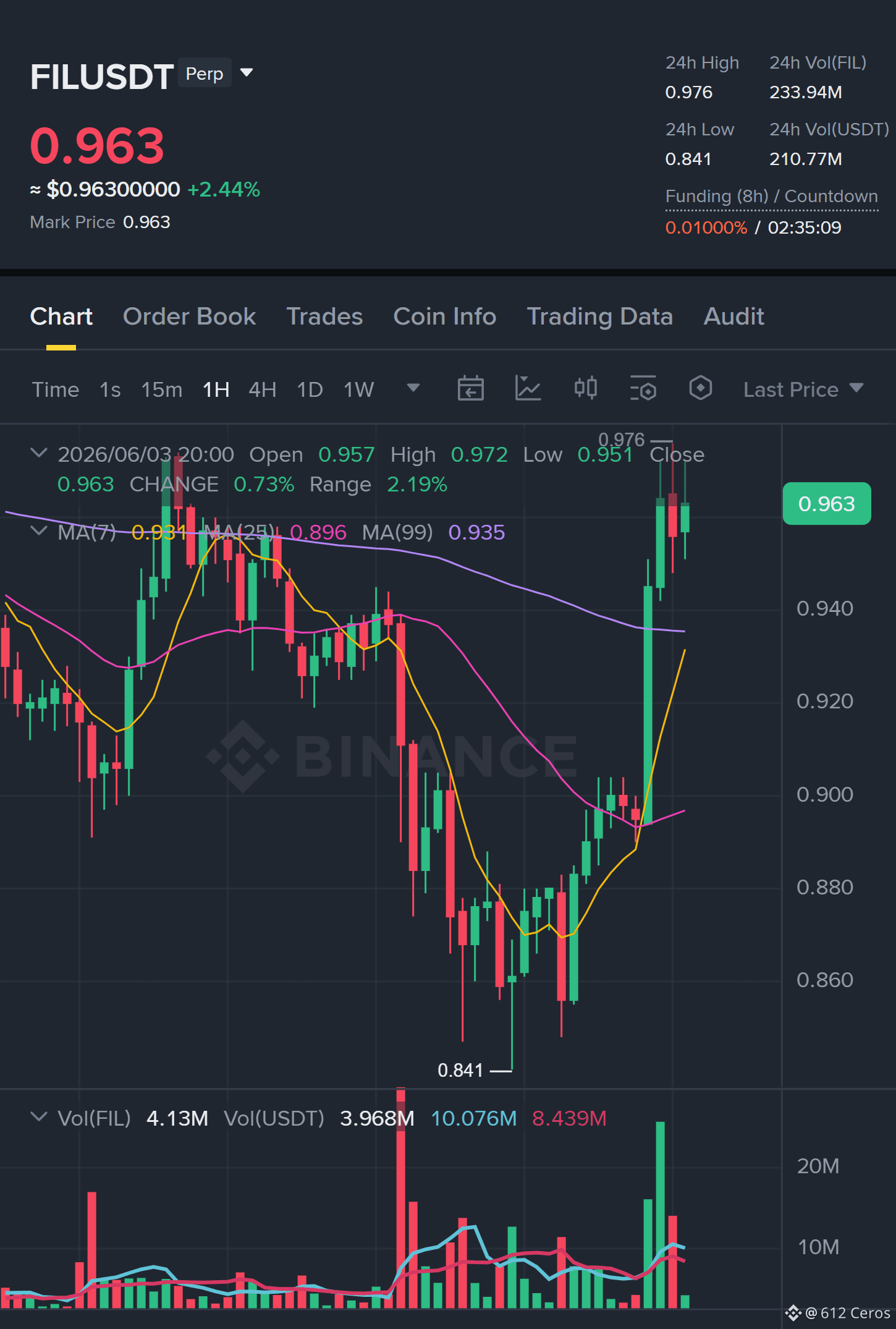Collapse the OHLC candle info row
Viewport: 896px width, 1329px height.
(38, 453)
